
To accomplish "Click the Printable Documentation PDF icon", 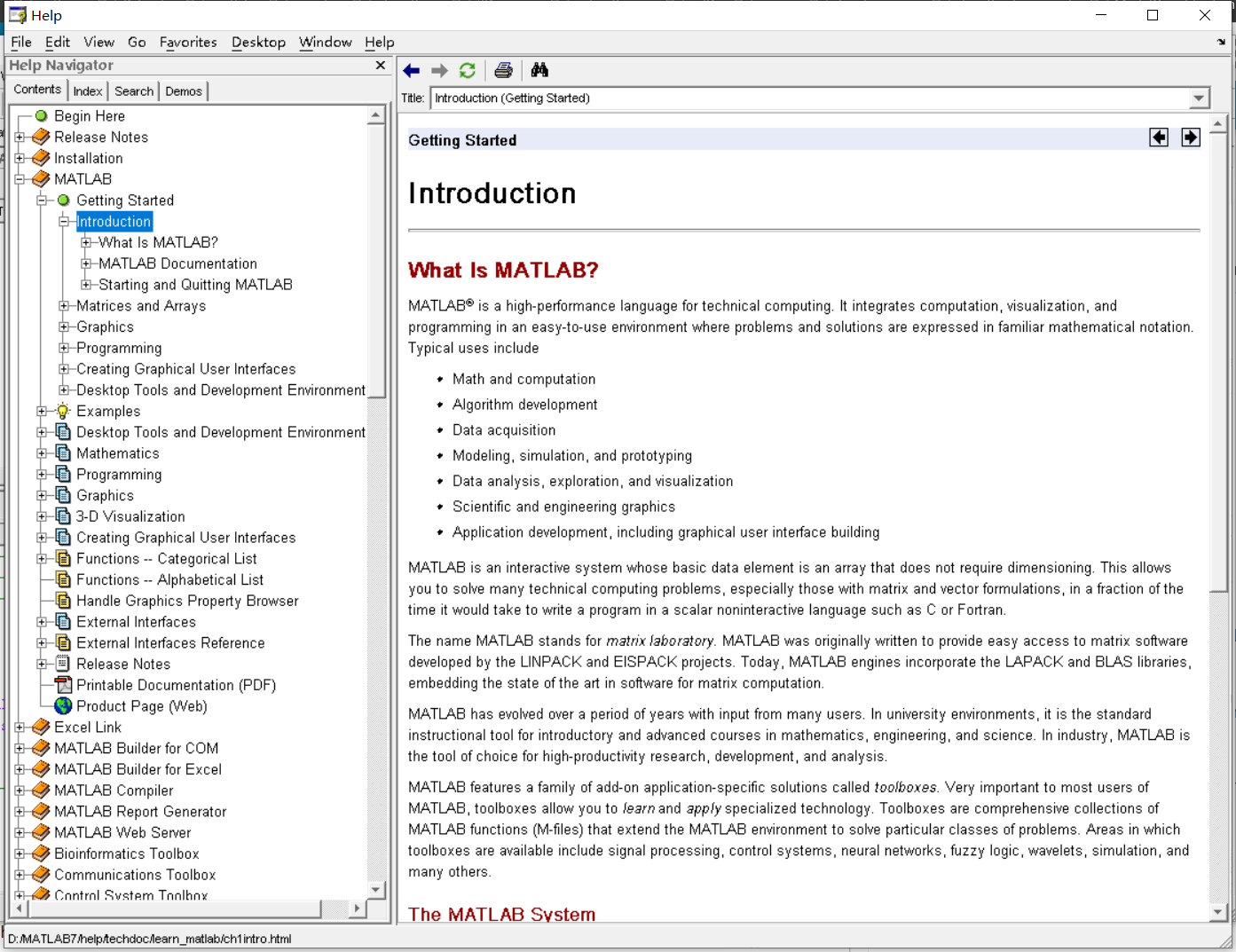I will (63, 685).
